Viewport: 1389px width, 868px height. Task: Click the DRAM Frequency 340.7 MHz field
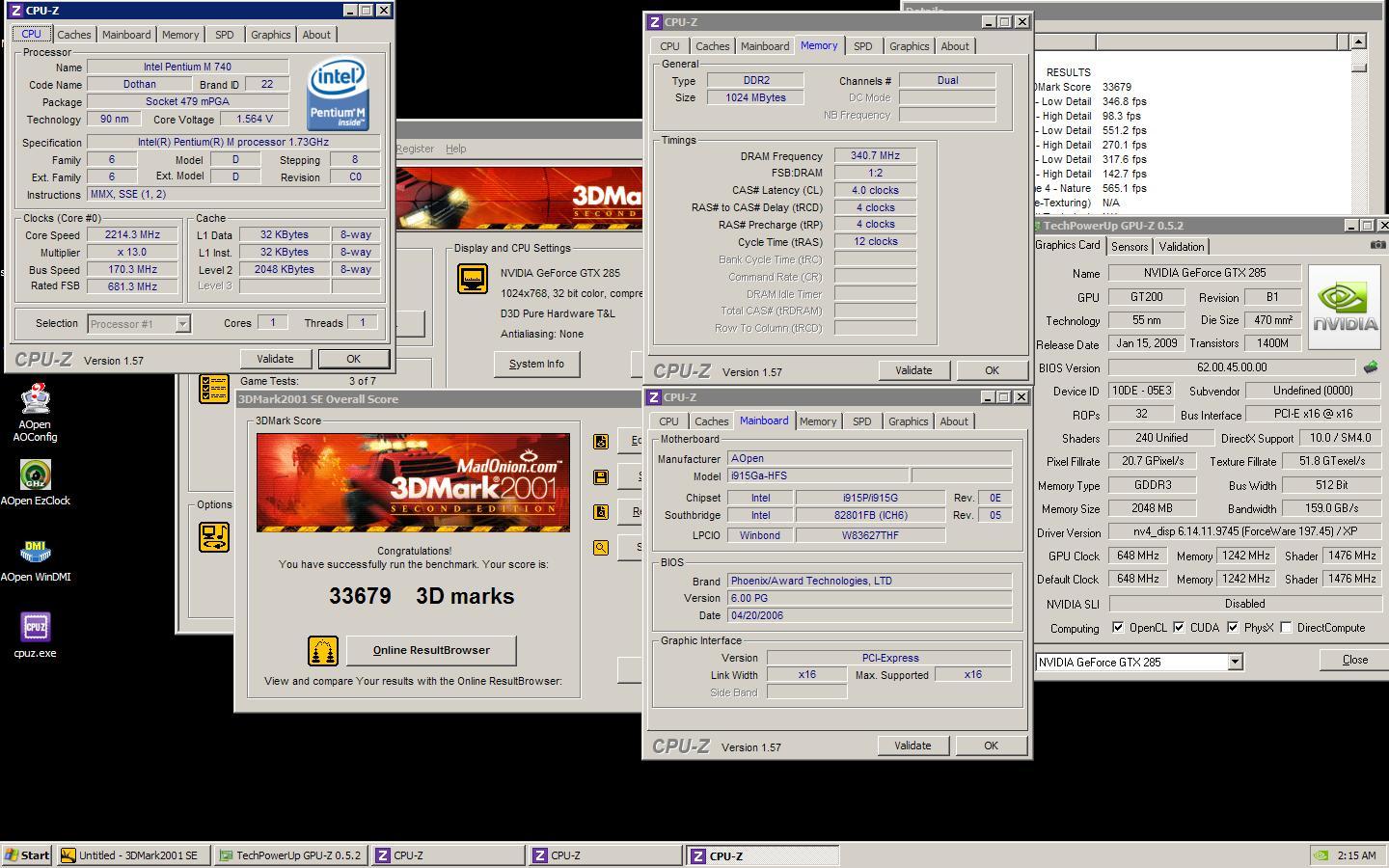tap(875, 155)
